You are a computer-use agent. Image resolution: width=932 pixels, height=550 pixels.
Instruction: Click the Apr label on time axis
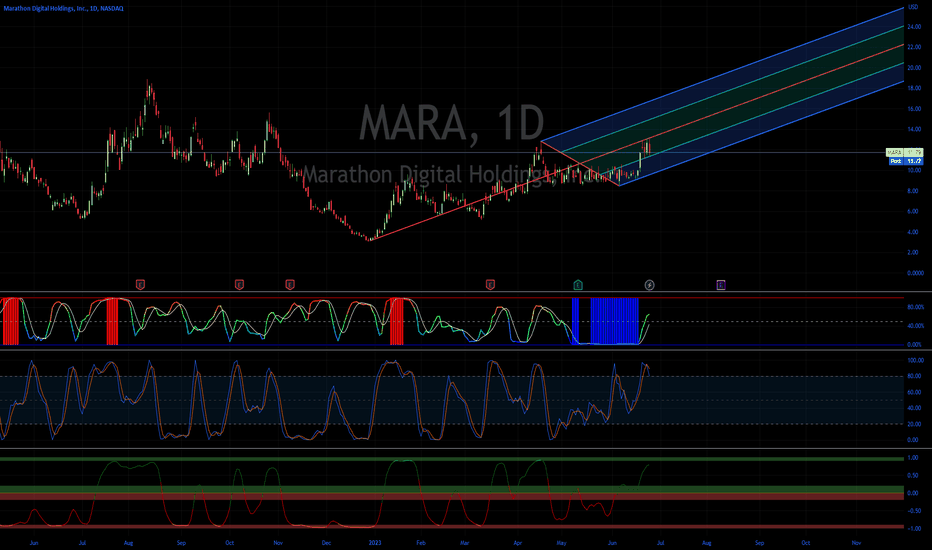tap(518, 543)
